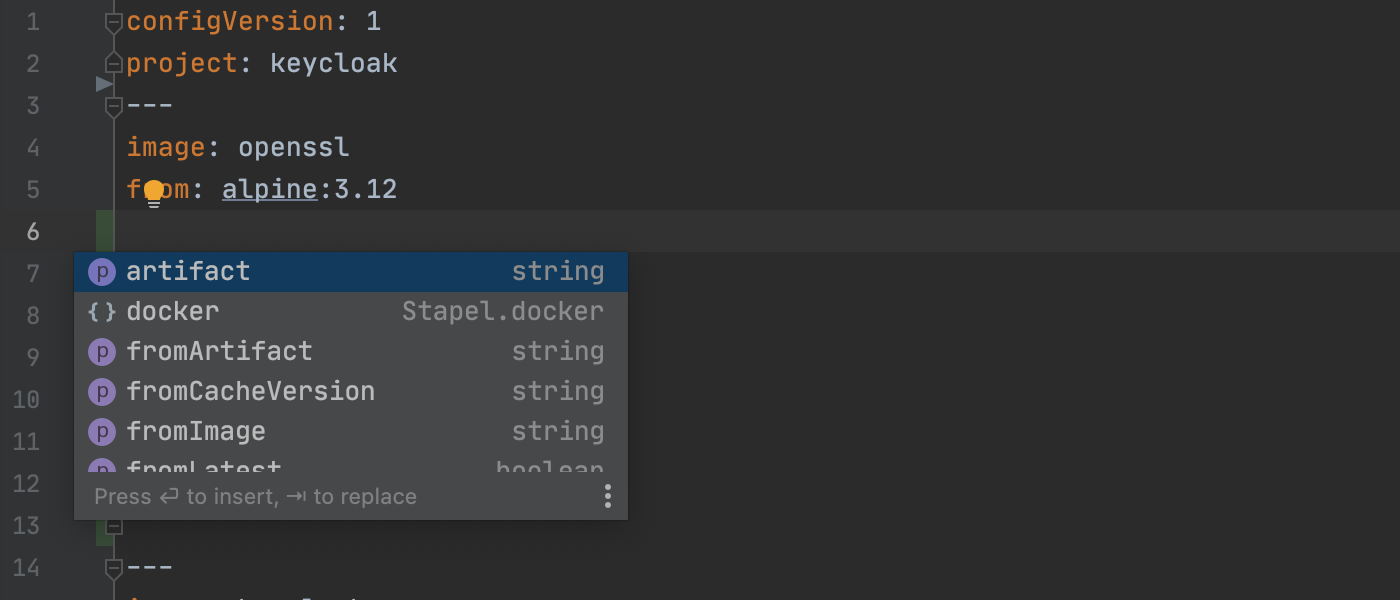Collapse the fold marker at configVersion line
1400x600 pixels.
[x=114, y=22]
